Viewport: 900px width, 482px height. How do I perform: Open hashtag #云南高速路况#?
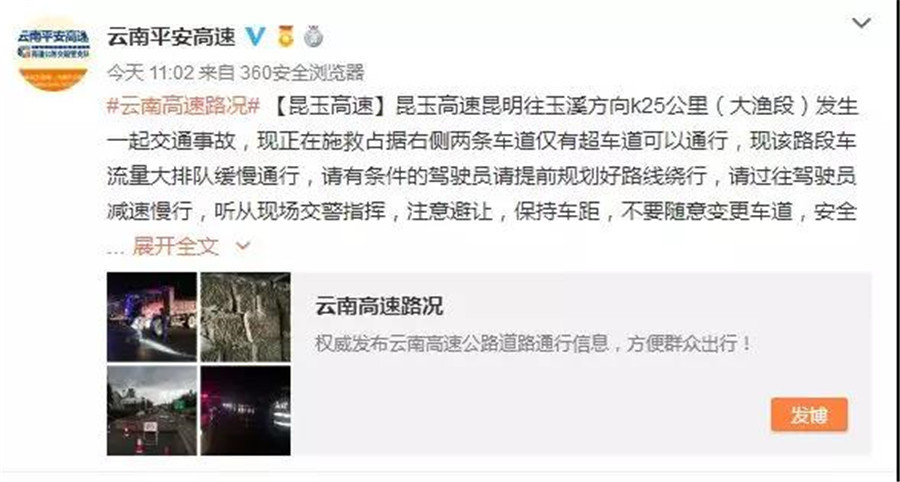(x=184, y=106)
